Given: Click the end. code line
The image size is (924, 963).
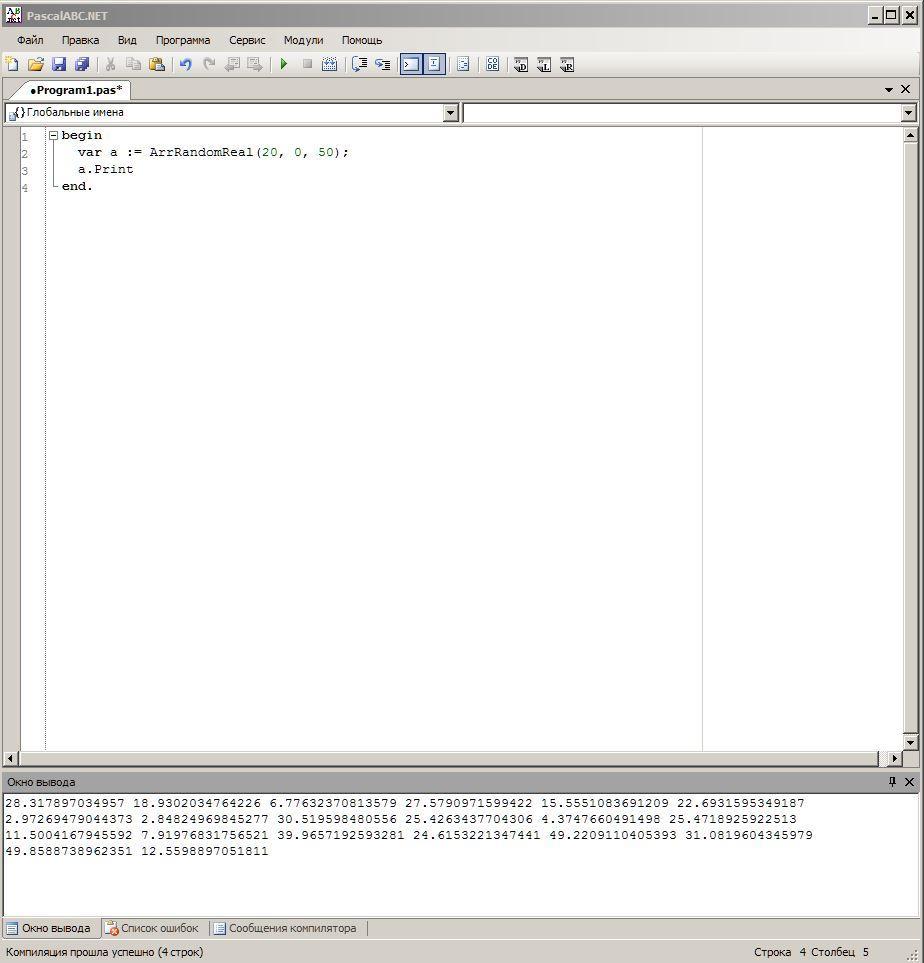Looking at the screenshot, I should [77, 187].
